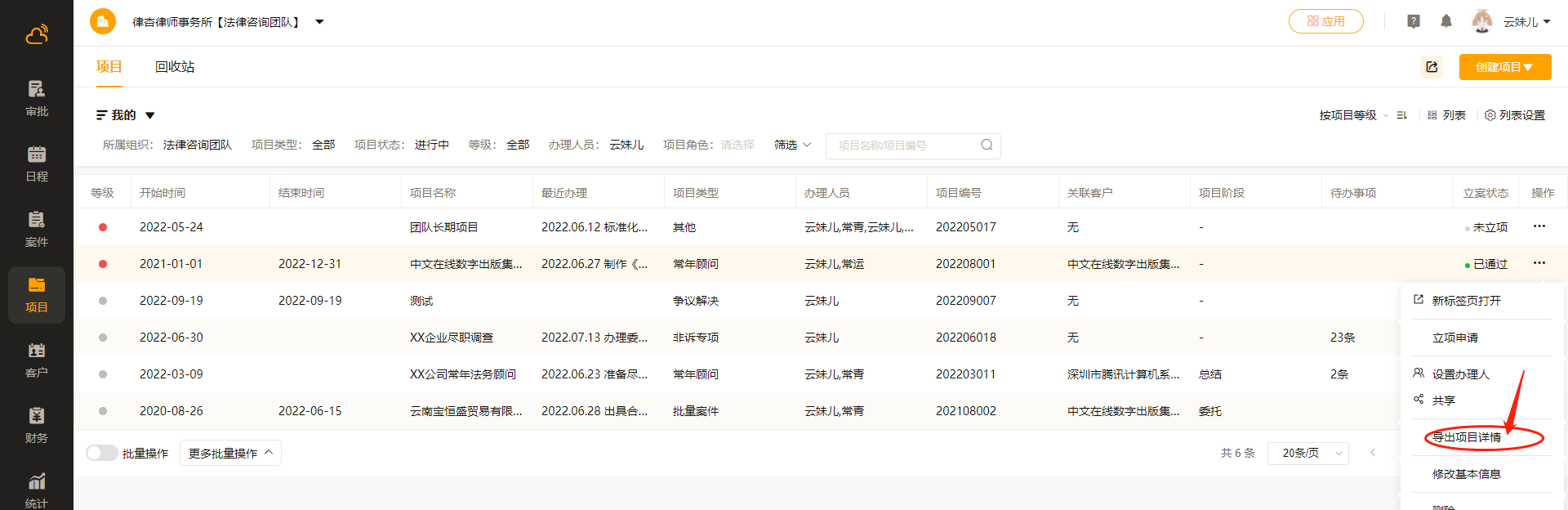Click the 创建项目 button

coord(1504,67)
